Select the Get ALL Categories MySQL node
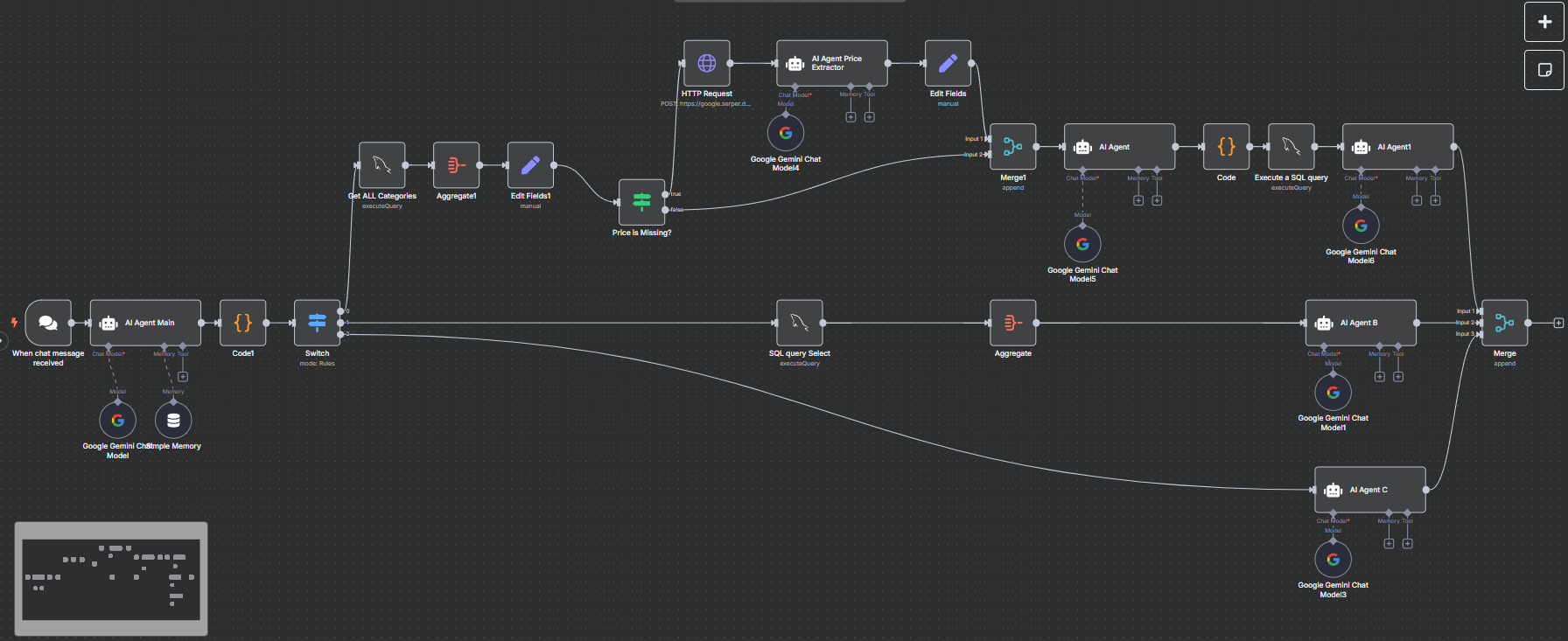1568x641 pixels. (x=382, y=165)
